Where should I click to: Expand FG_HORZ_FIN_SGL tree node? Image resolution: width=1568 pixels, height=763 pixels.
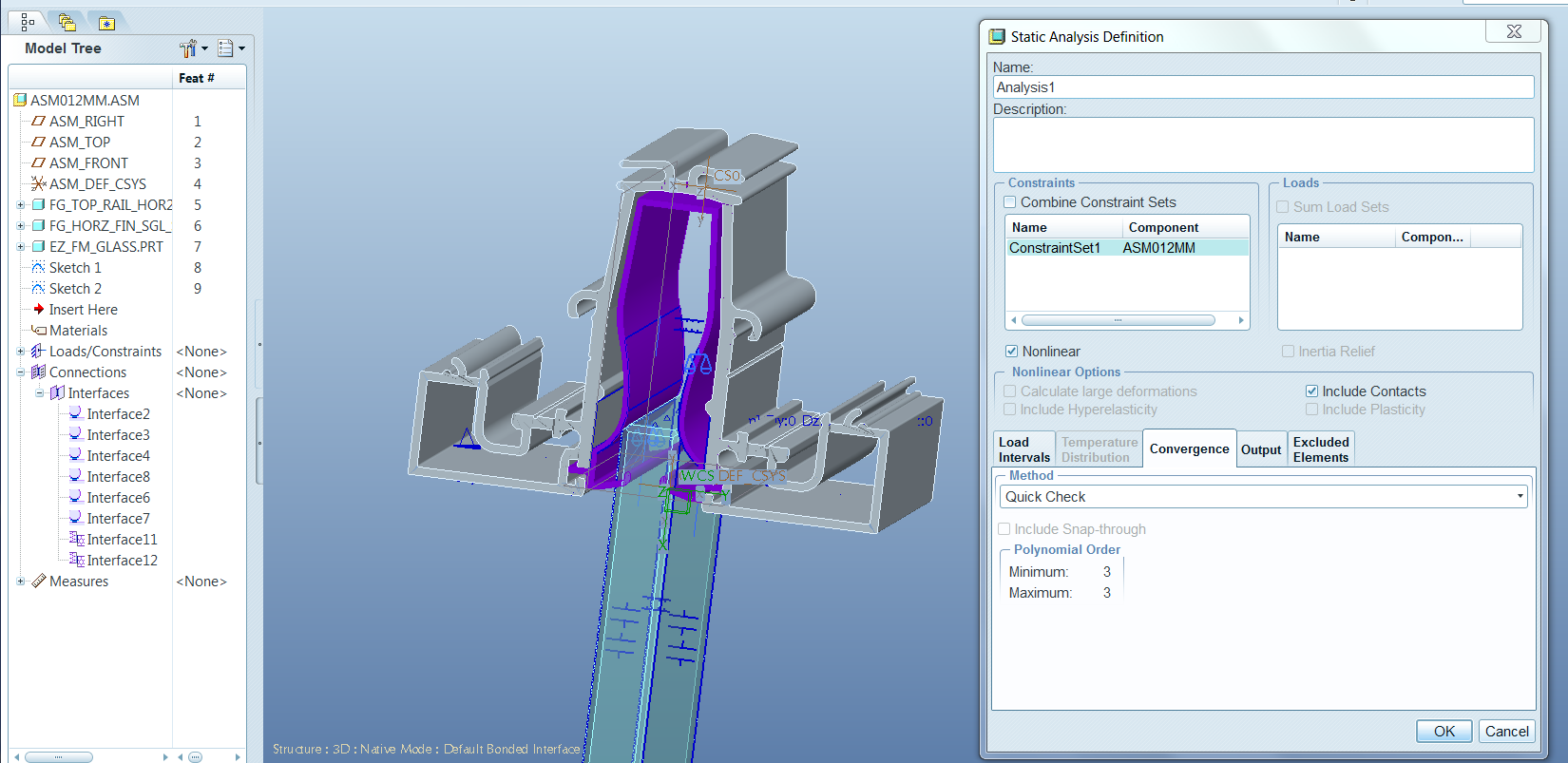point(21,226)
